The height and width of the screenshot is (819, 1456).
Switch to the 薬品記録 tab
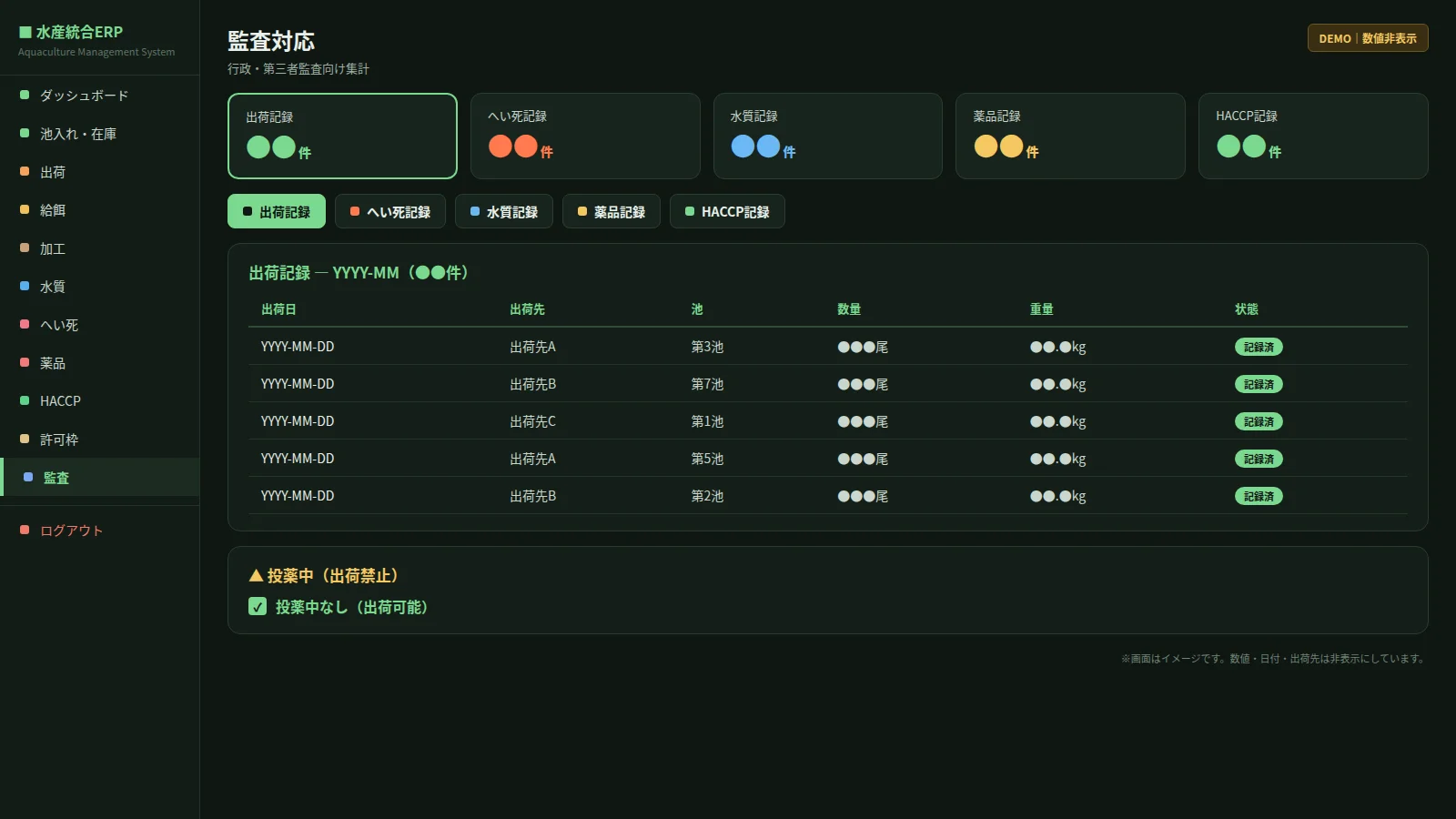(x=612, y=211)
